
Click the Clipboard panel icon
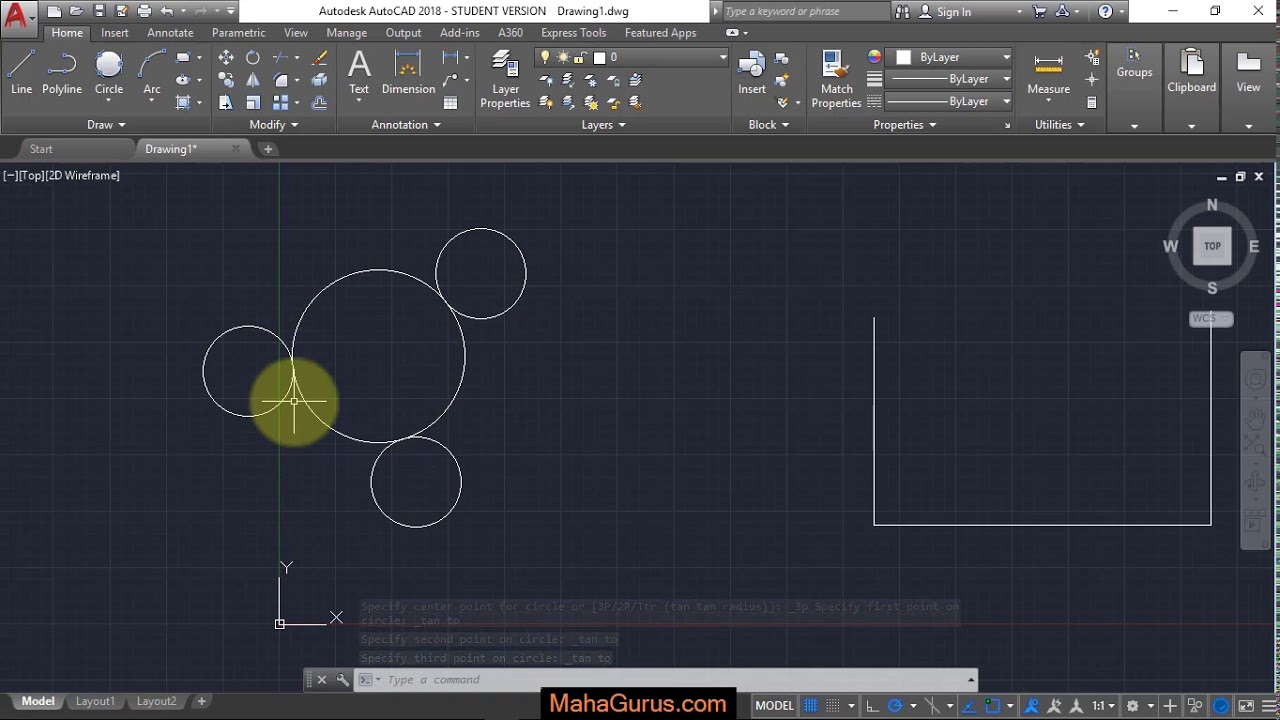tap(1191, 71)
